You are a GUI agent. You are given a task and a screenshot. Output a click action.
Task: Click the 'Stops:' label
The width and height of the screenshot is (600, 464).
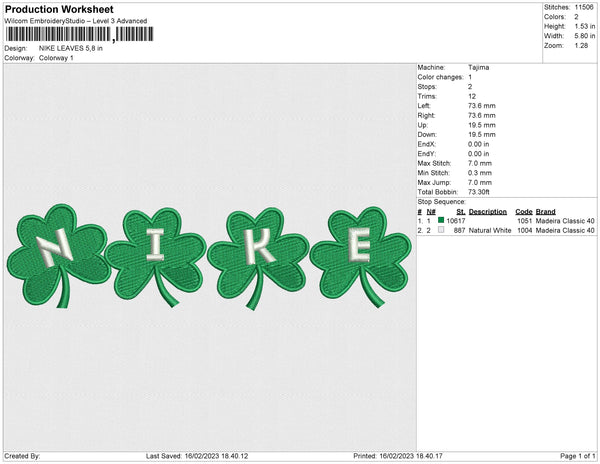427,86
